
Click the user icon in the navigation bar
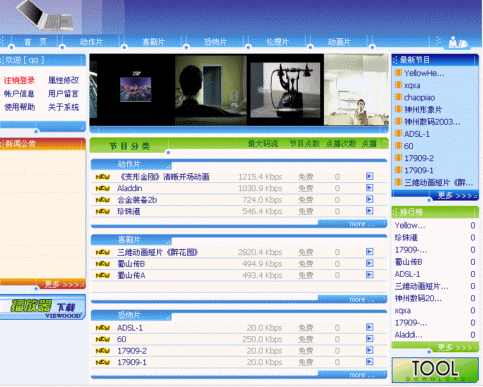pyautogui.click(x=458, y=42)
